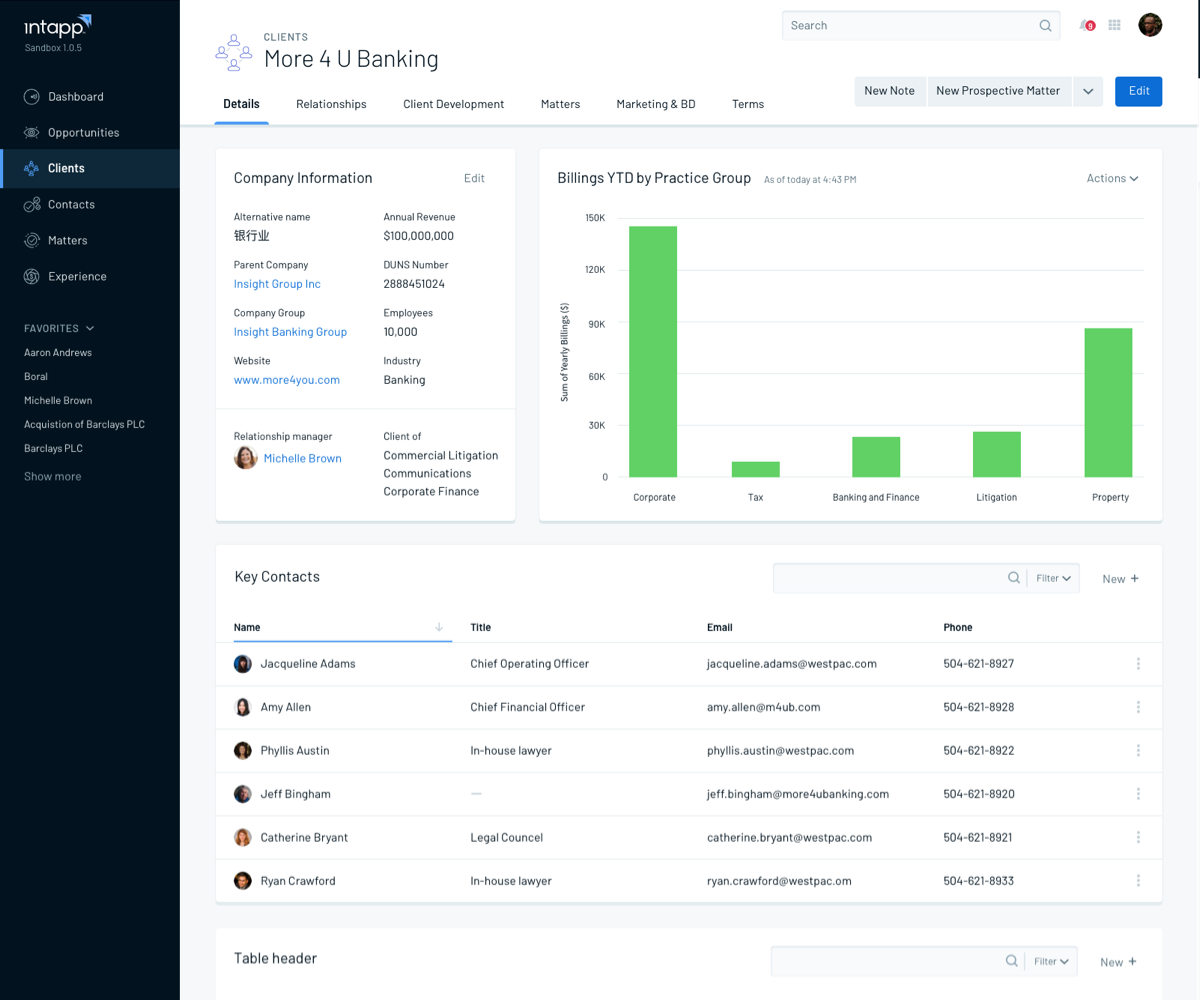Click the Dashboard sidebar icon
Image resolution: width=1200 pixels, height=1000 pixels.
[x=31, y=97]
